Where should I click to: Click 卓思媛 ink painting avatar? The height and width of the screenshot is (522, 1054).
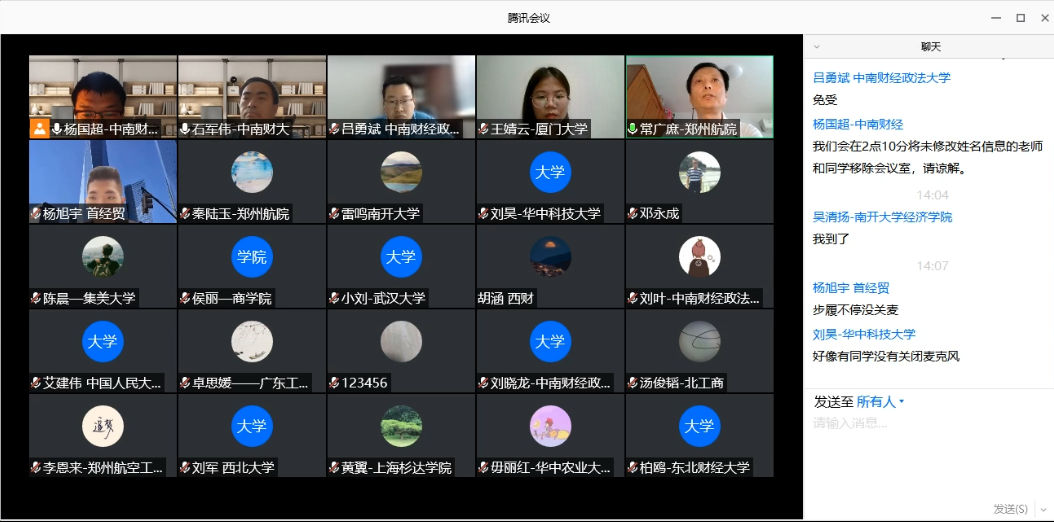point(252,341)
